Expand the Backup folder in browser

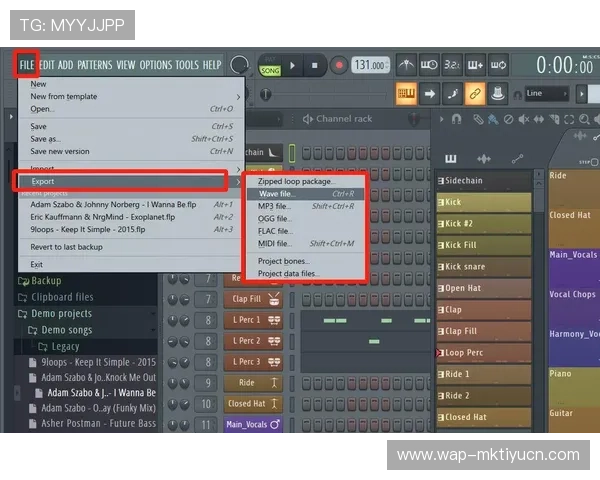pyautogui.click(x=45, y=281)
